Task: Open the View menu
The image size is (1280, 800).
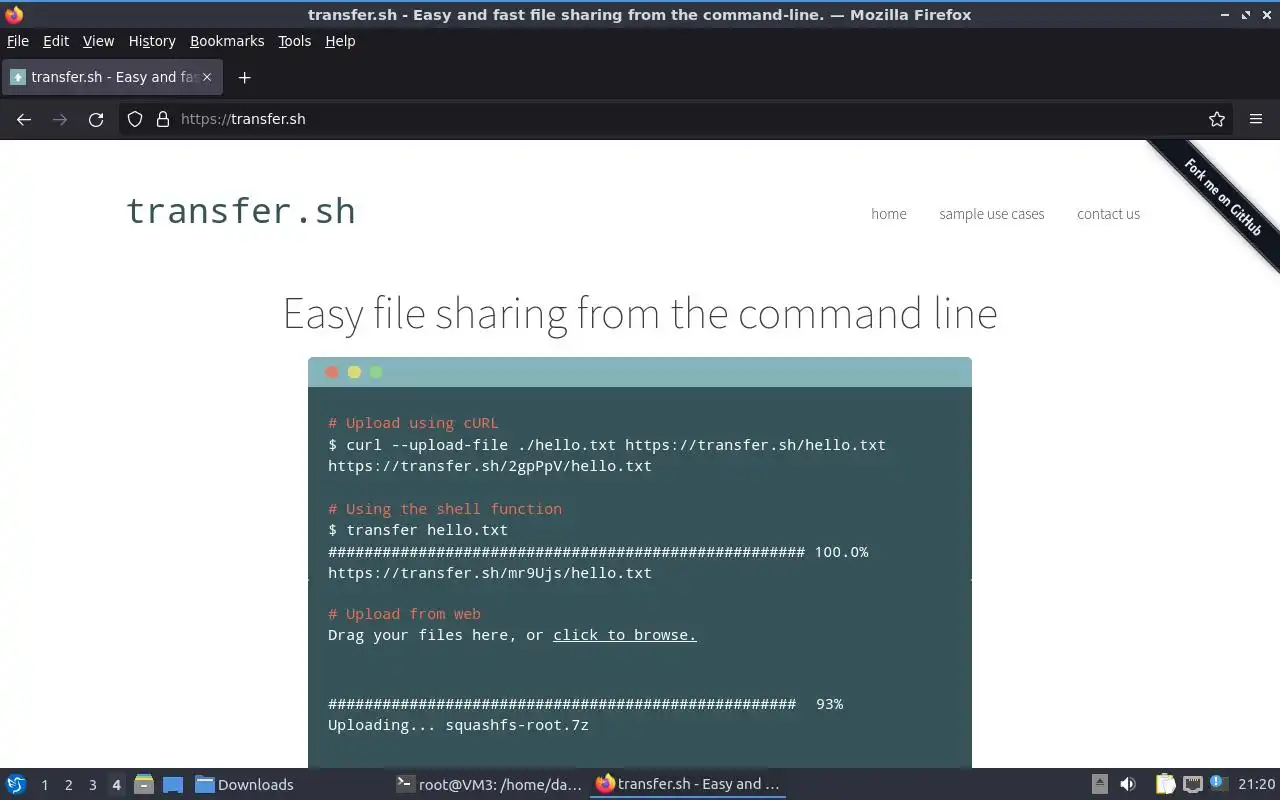Action: pyautogui.click(x=98, y=41)
